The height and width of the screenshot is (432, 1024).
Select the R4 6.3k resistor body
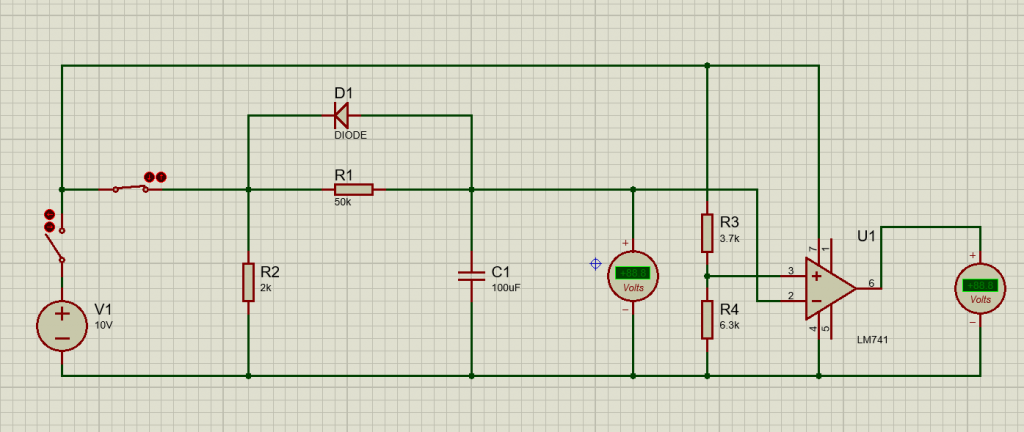pyautogui.click(x=707, y=318)
